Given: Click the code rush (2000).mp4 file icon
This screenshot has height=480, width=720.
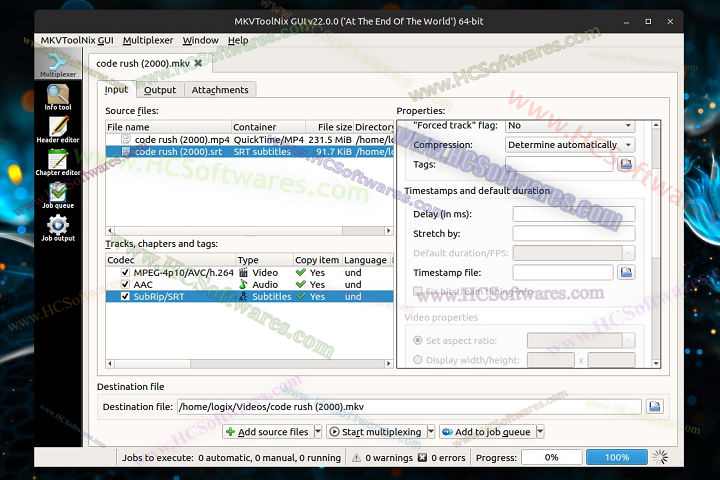Looking at the screenshot, I should click(126, 139).
